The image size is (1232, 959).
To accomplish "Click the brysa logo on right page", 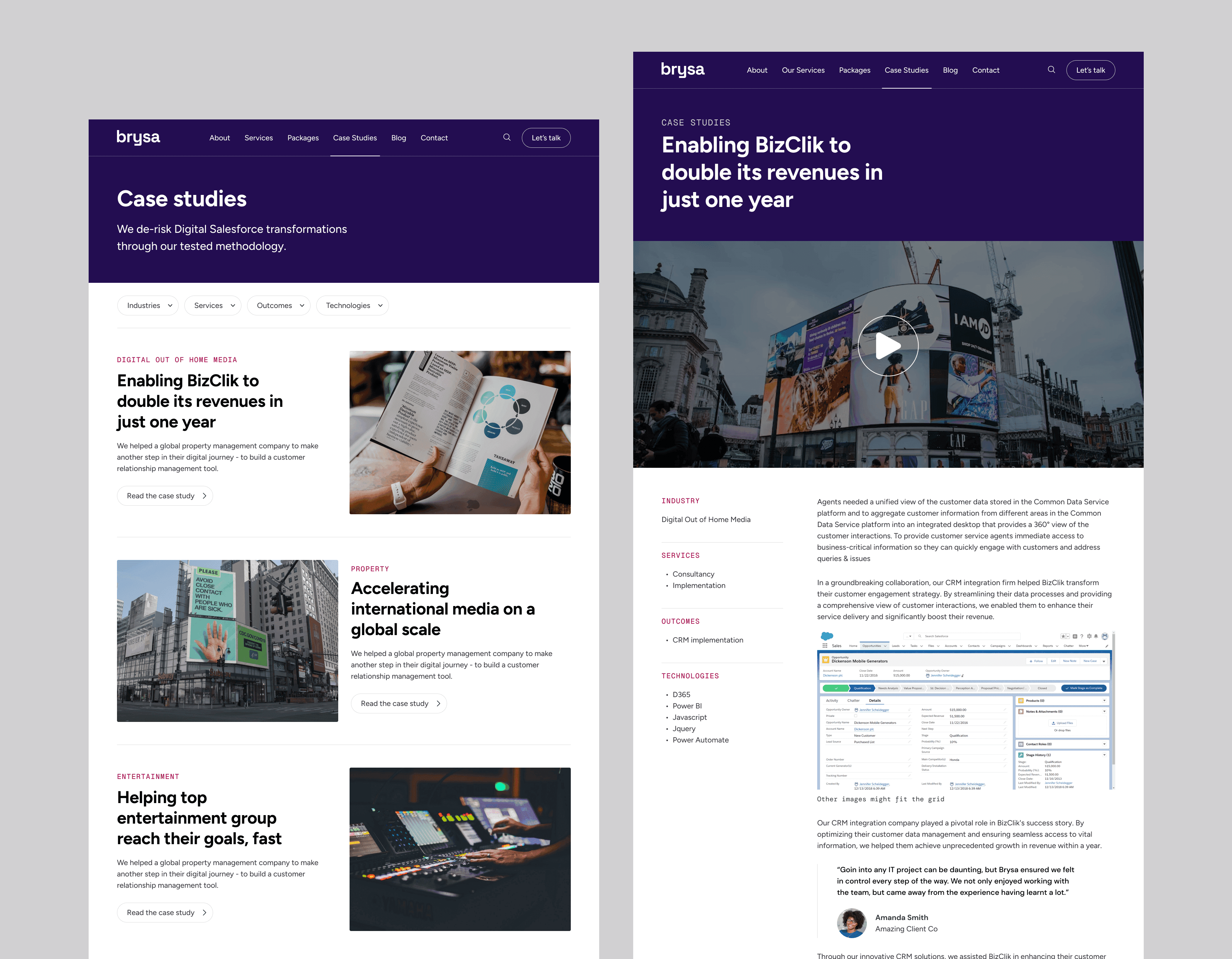I will pos(682,70).
